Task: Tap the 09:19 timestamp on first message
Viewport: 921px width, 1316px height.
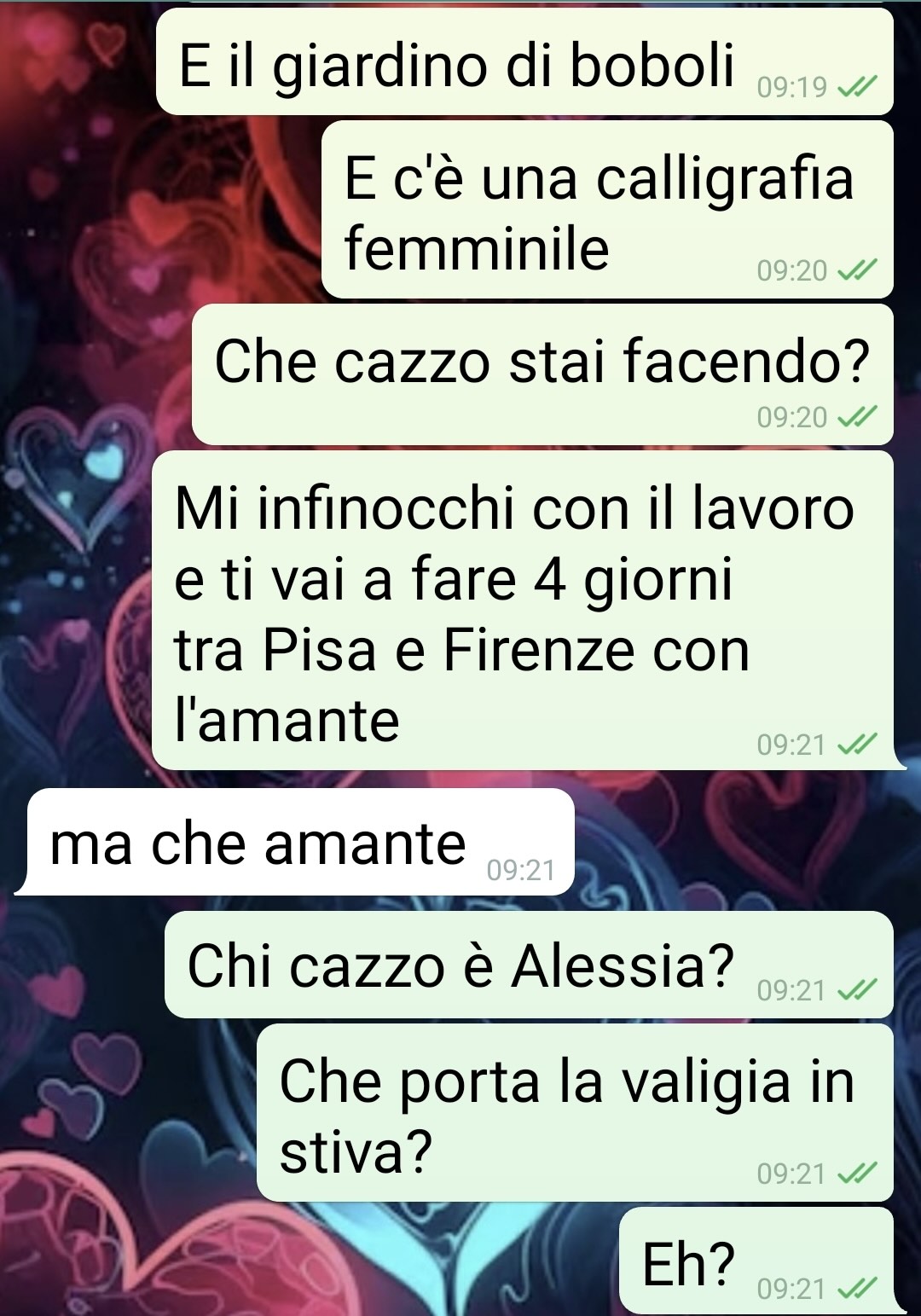Action: click(792, 87)
